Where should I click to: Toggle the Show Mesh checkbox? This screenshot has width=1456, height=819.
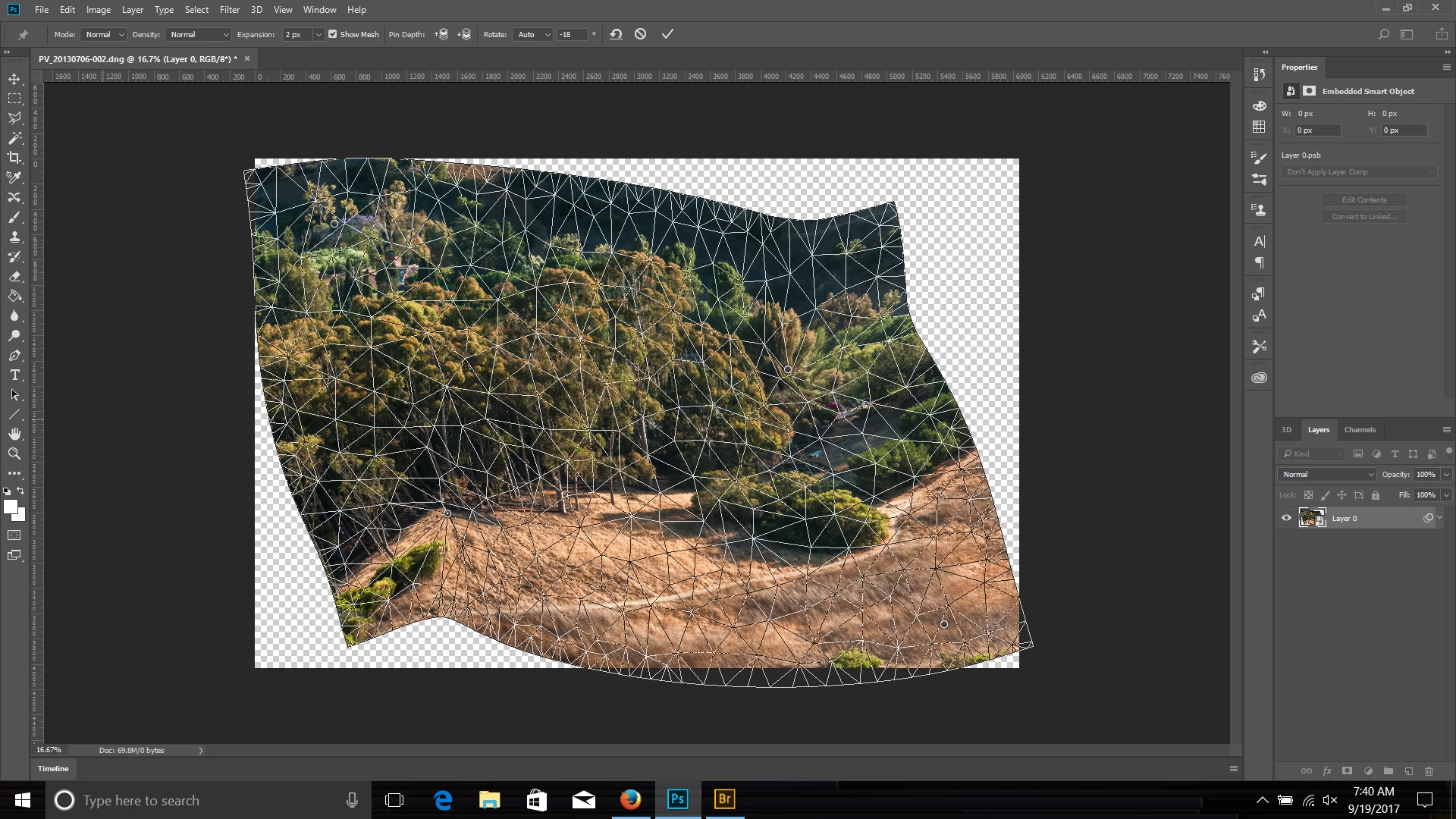(x=333, y=34)
